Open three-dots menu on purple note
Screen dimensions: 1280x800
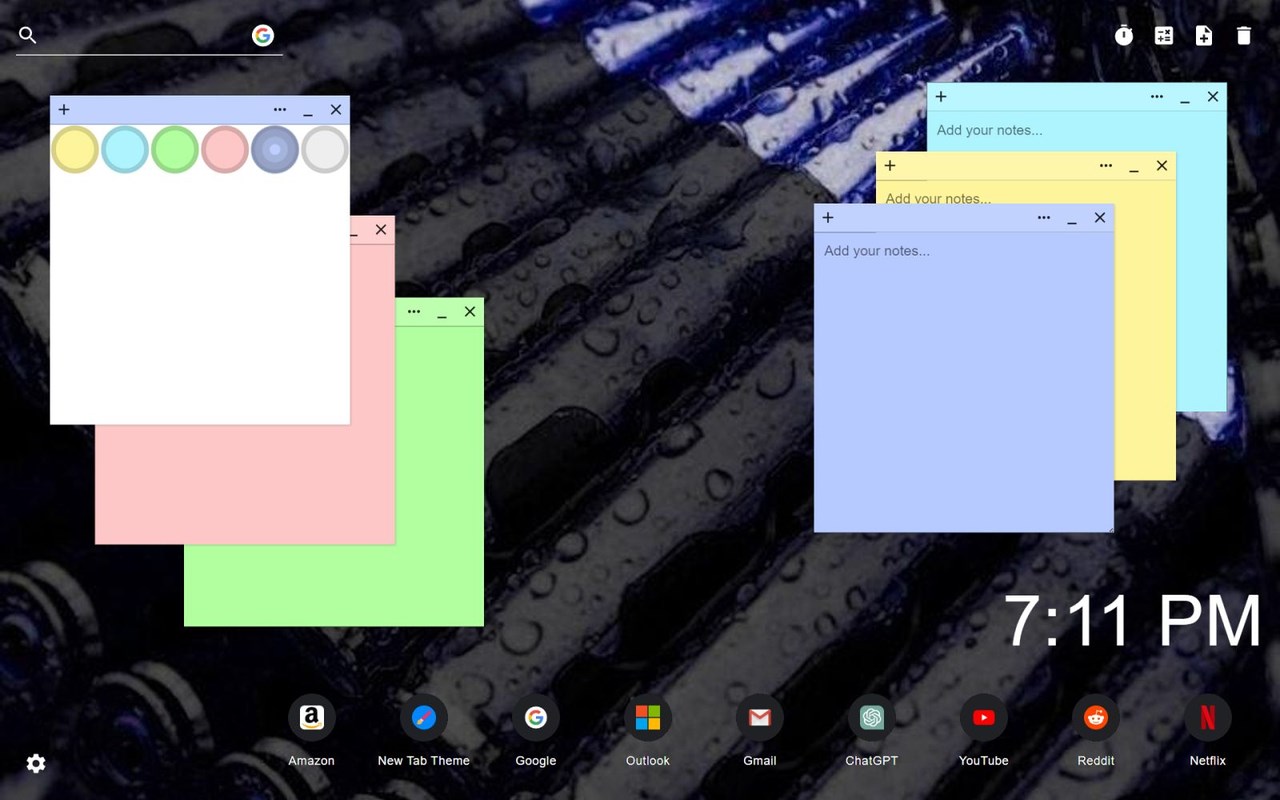(1044, 218)
